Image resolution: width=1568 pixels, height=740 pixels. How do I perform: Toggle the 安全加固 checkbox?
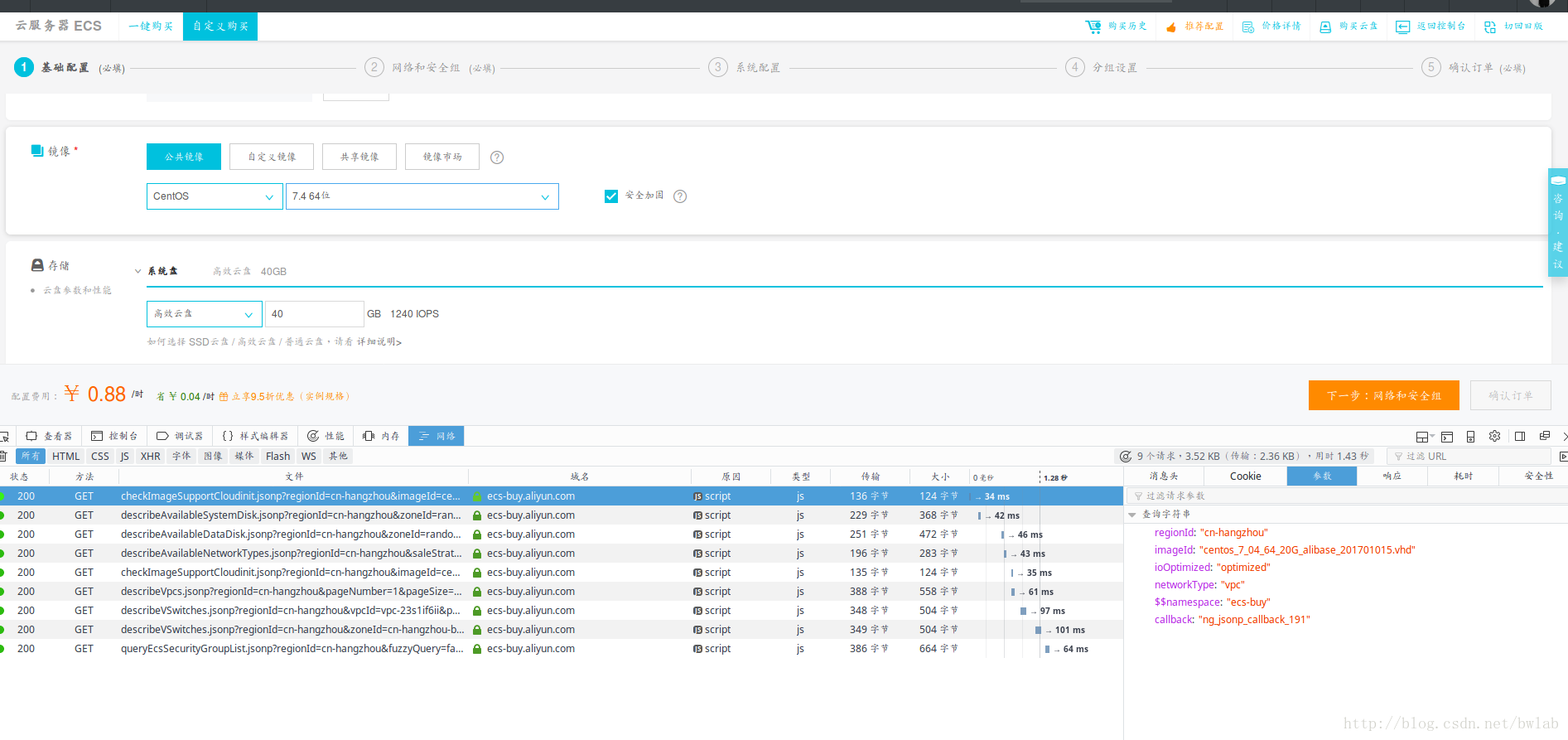[x=611, y=196]
